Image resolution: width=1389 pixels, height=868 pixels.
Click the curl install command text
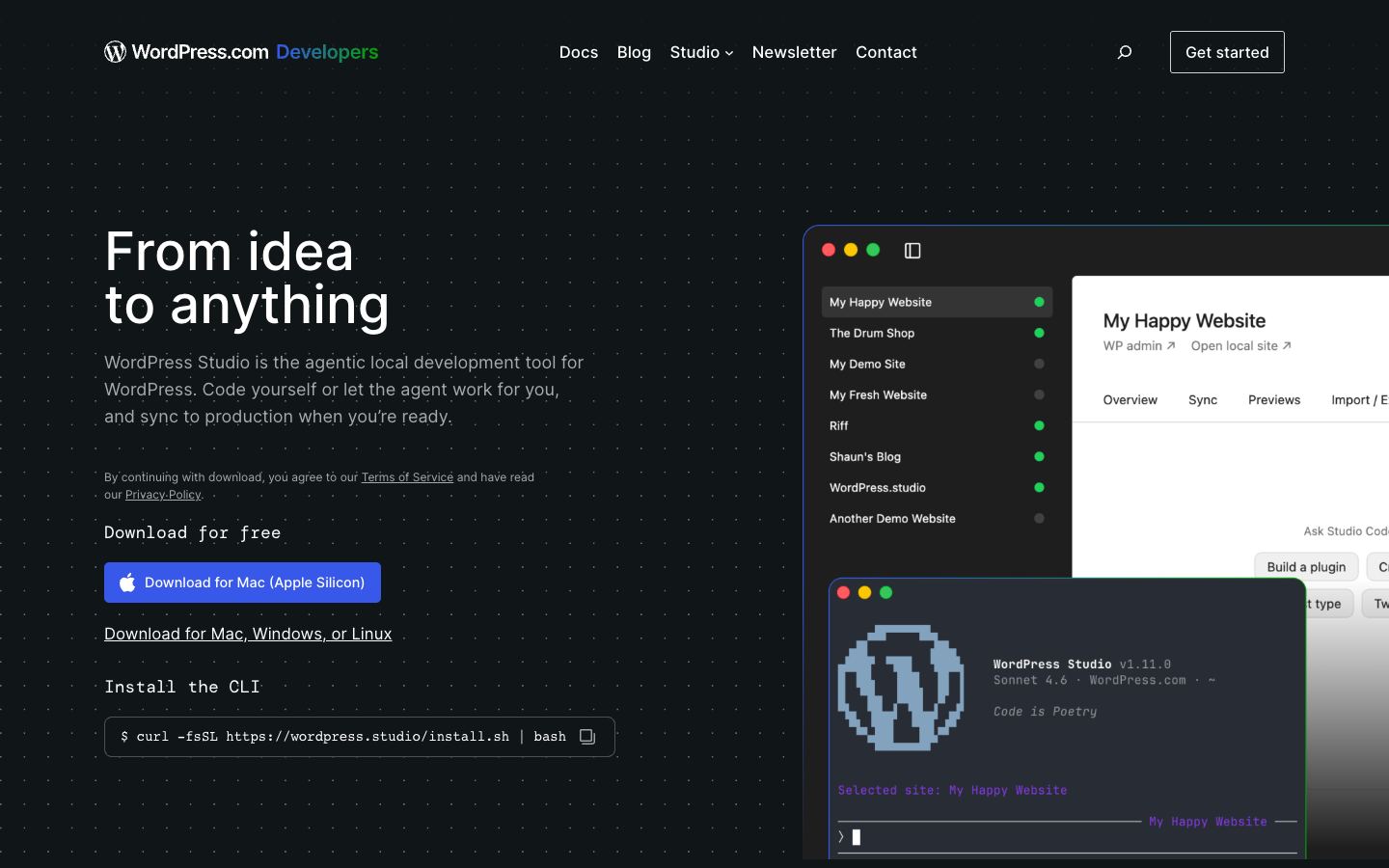click(x=343, y=737)
